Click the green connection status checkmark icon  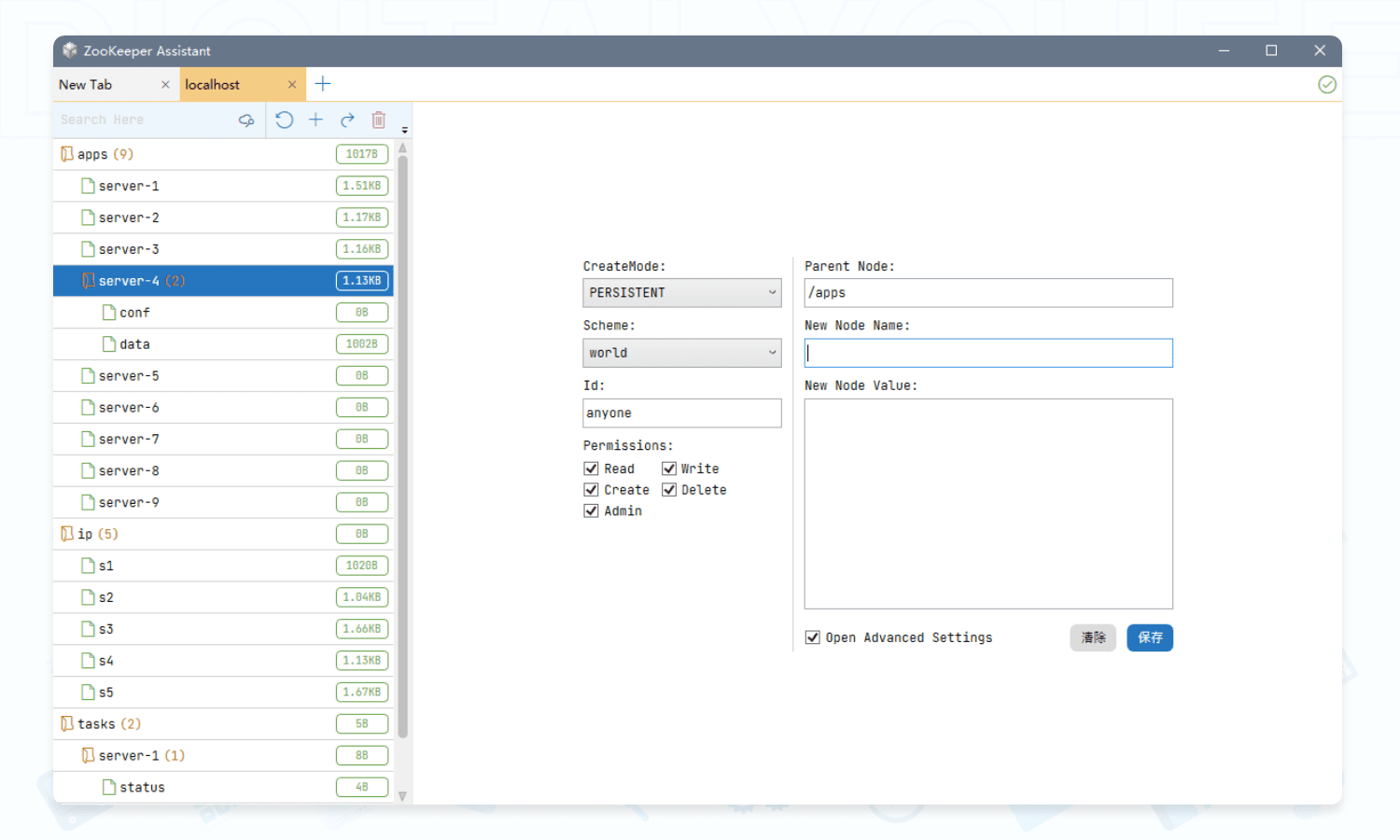[1326, 85]
